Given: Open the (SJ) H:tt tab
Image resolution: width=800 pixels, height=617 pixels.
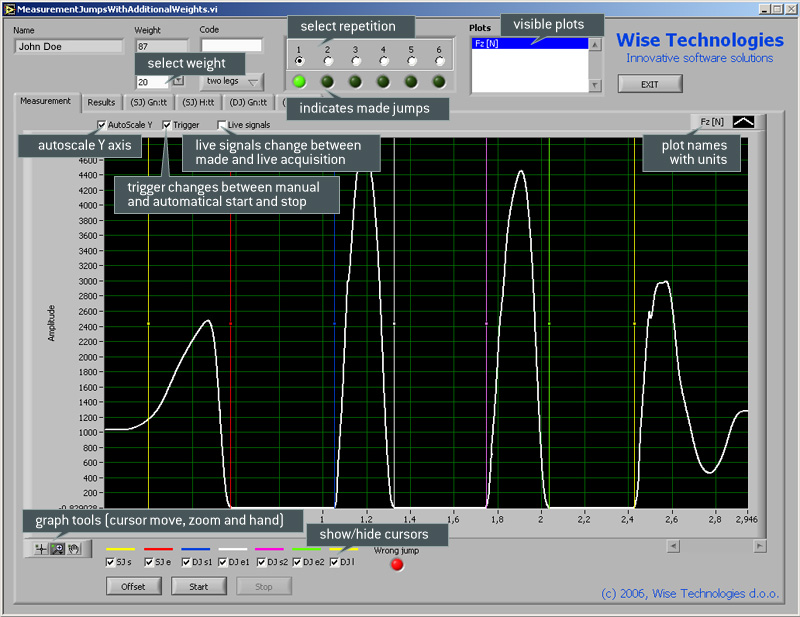Looking at the screenshot, I should click(198, 102).
